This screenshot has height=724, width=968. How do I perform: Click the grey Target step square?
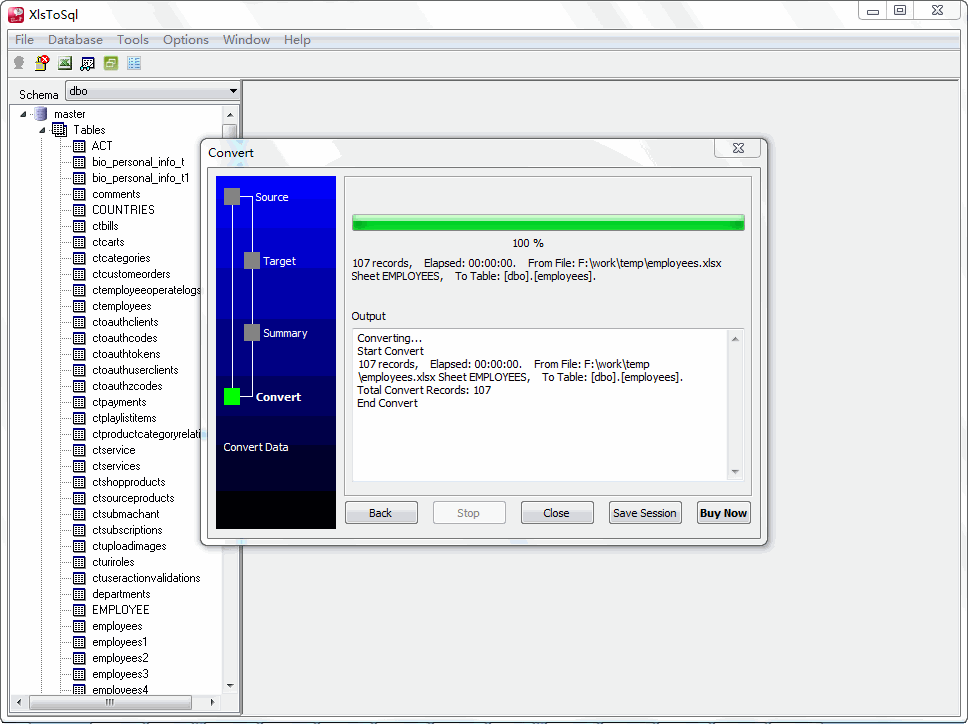252,260
